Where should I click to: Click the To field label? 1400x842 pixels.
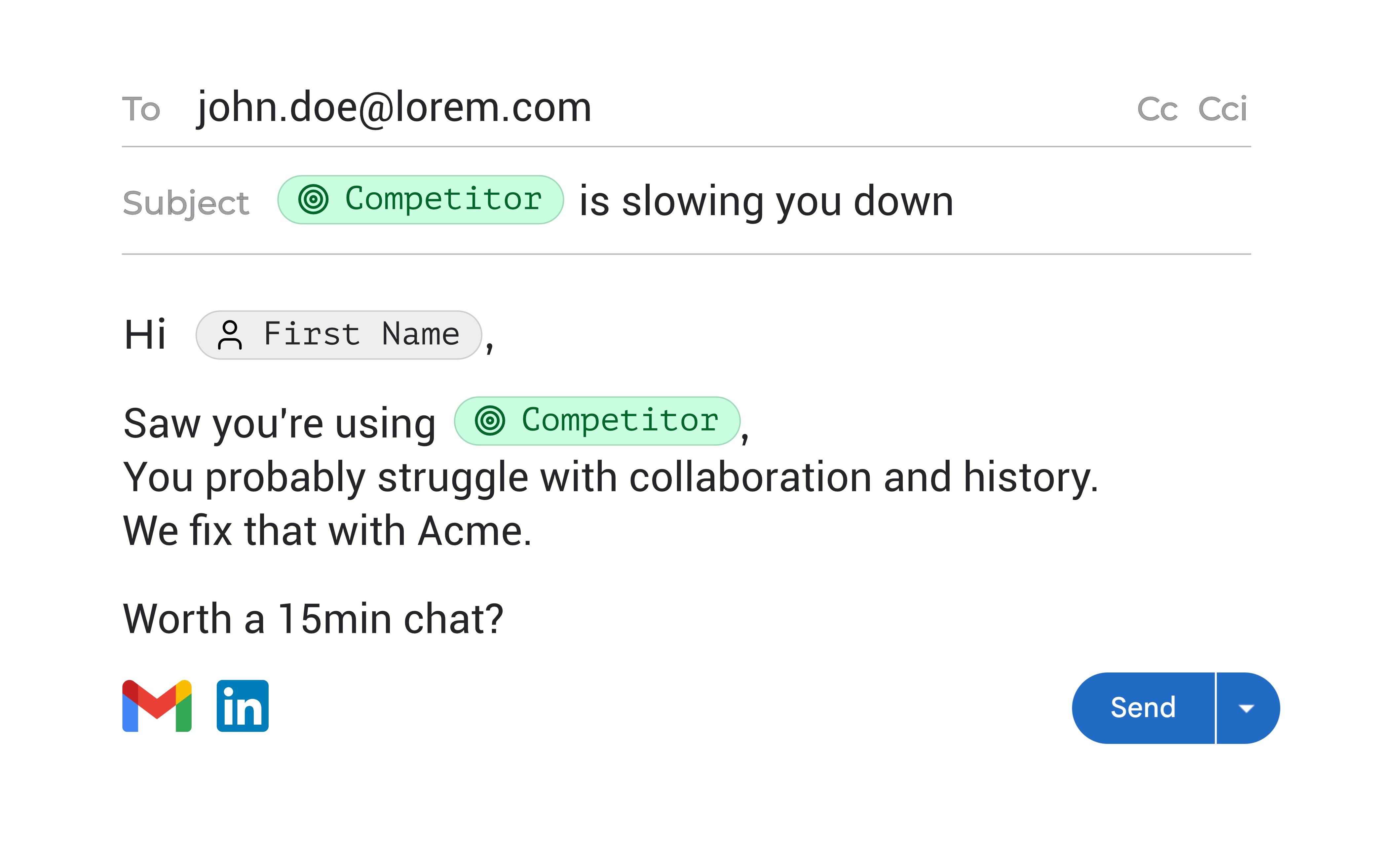coord(141,109)
